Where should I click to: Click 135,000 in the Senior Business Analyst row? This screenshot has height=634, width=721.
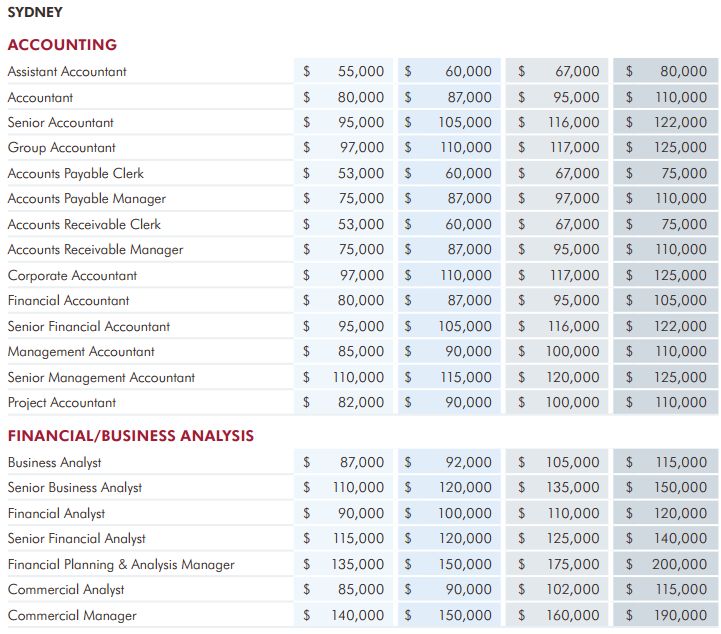click(x=573, y=488)
